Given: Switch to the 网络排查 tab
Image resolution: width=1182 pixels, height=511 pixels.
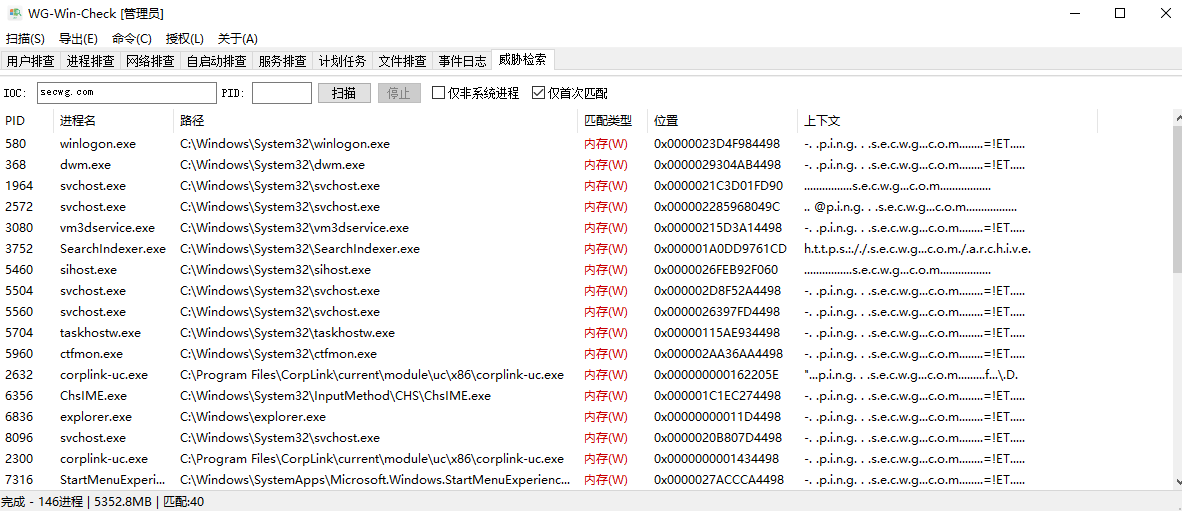Looking at the screenshot, I should 150,61.
